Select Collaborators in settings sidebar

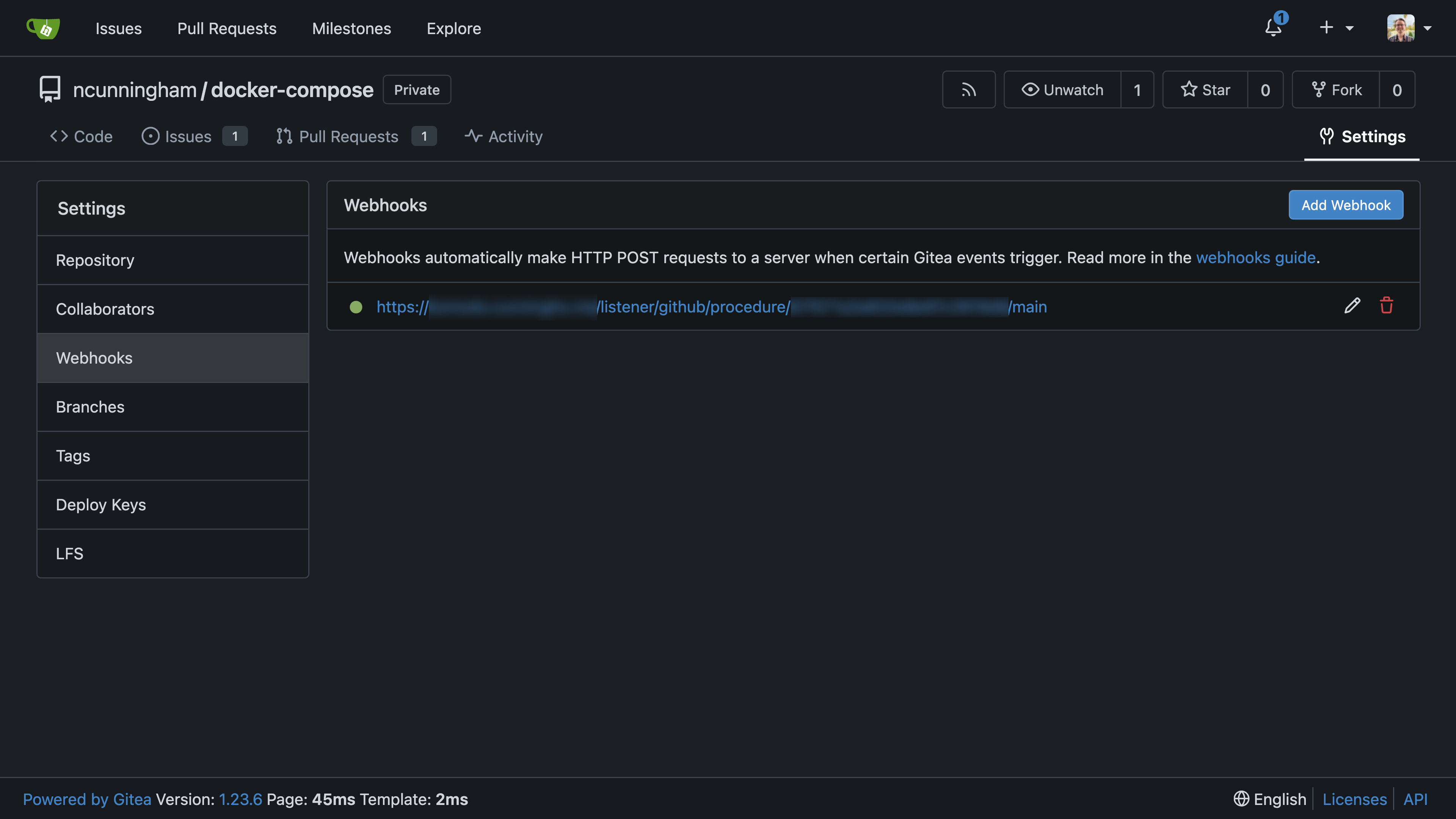(x=173, y=309)
